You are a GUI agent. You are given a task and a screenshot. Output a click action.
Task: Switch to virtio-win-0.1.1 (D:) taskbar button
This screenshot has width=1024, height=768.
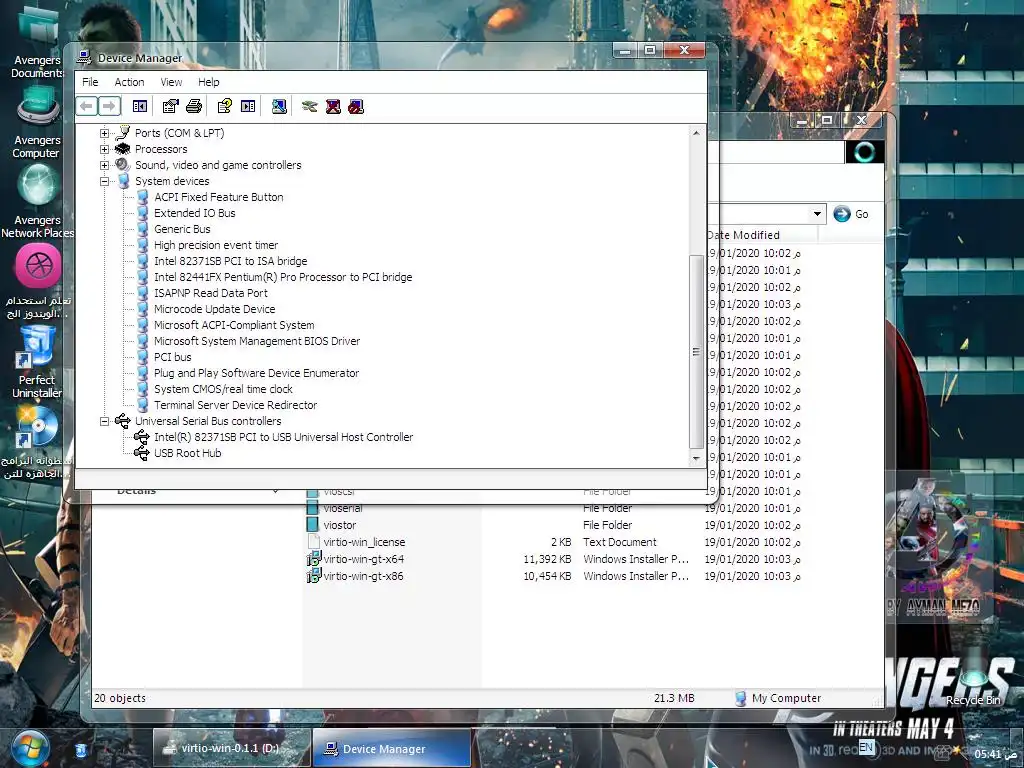(x=230, y=748)
